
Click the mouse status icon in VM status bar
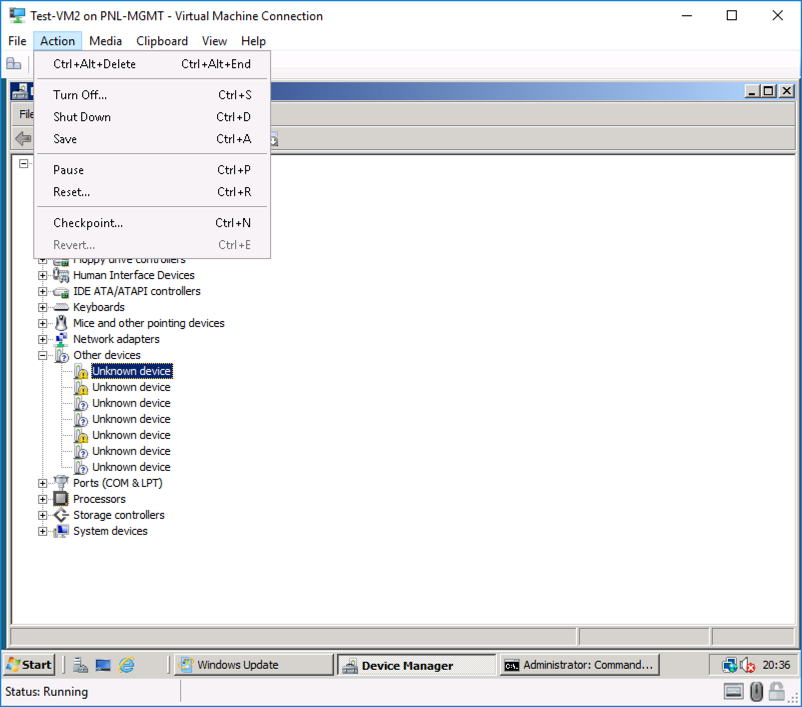756,692
